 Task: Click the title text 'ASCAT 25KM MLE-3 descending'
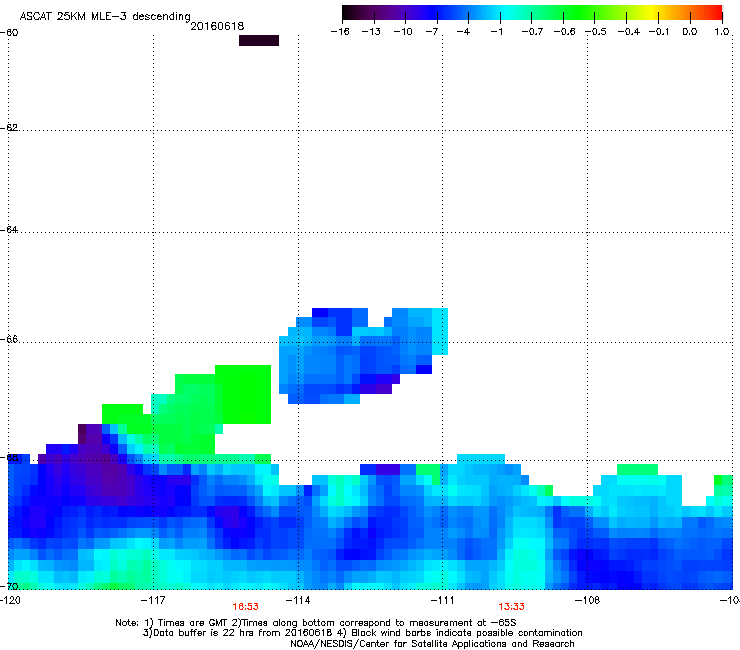[105, 17]
